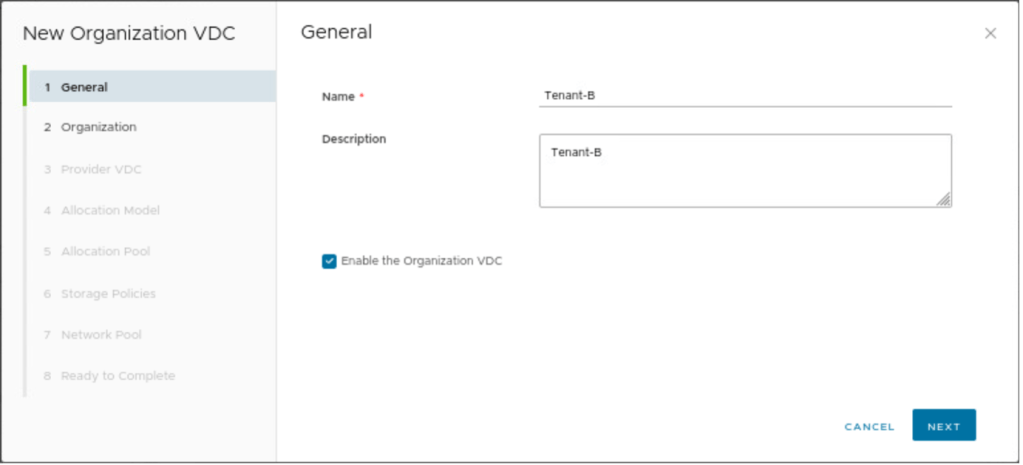The image size is (1023, 465).
Task: Select step 3 Provider VDC
Action: click(x=100, y=170)
